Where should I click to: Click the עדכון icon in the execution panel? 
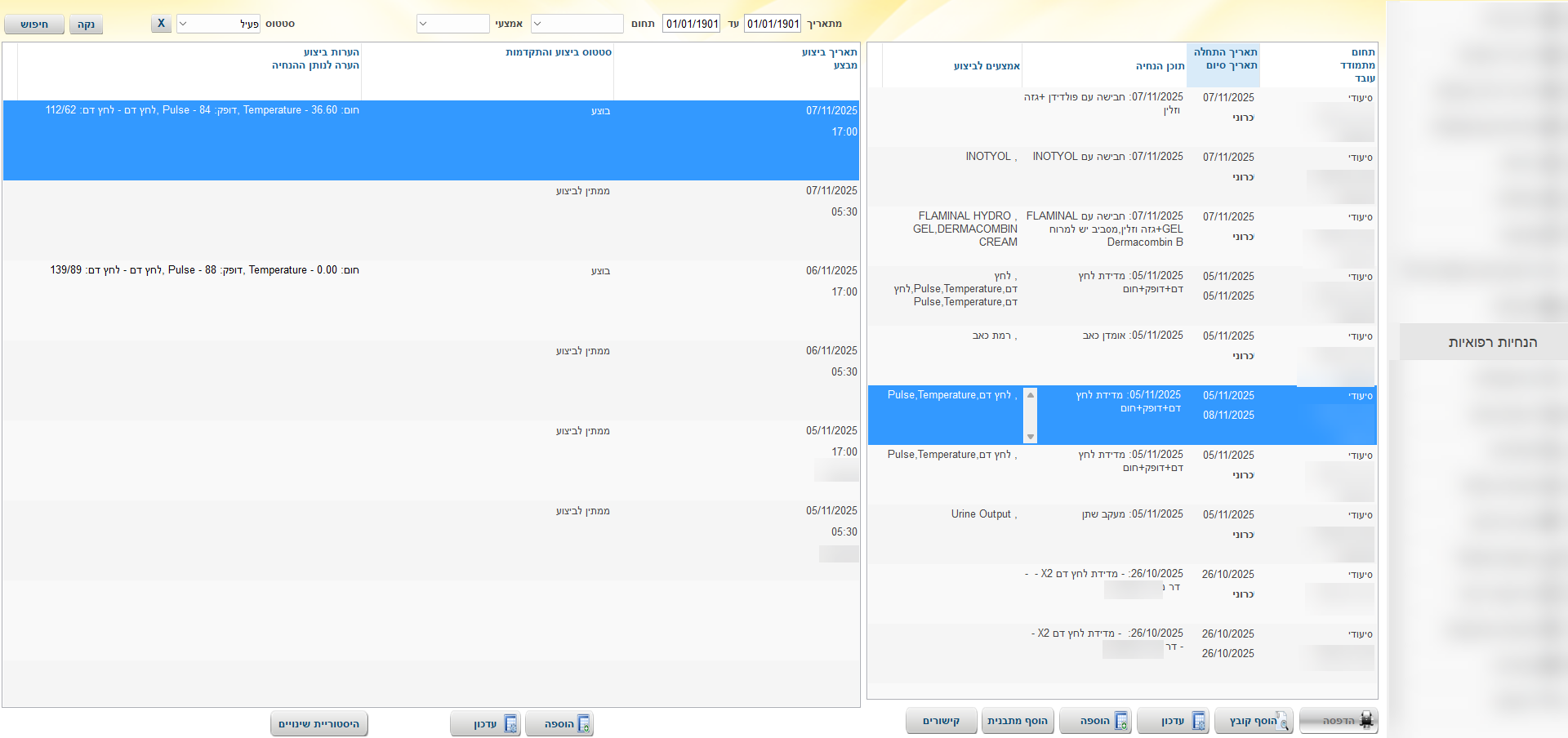[510, 723]
